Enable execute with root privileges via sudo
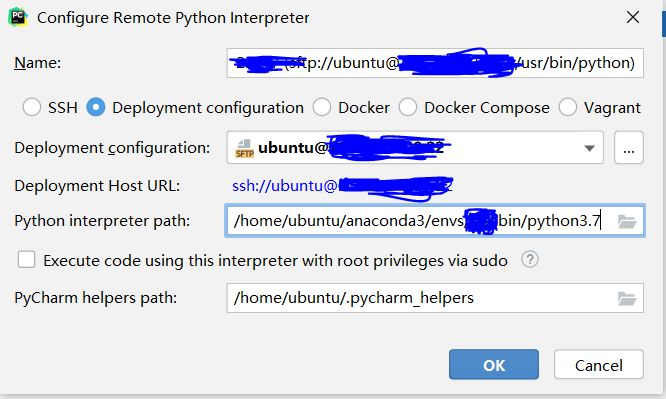This screenshot has width=666, height=399. 26,259
